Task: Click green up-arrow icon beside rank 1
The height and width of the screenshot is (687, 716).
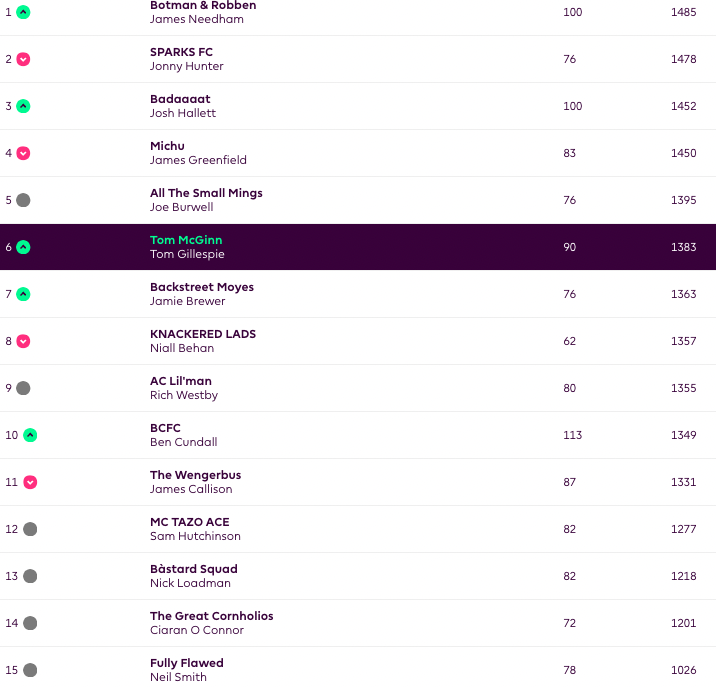Action: [23, 12]
